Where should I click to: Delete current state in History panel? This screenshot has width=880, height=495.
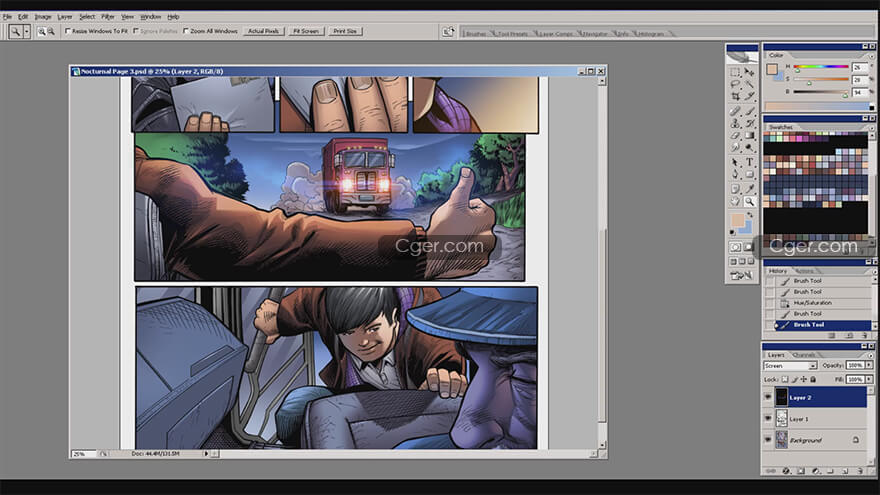[x=865, y=336]
